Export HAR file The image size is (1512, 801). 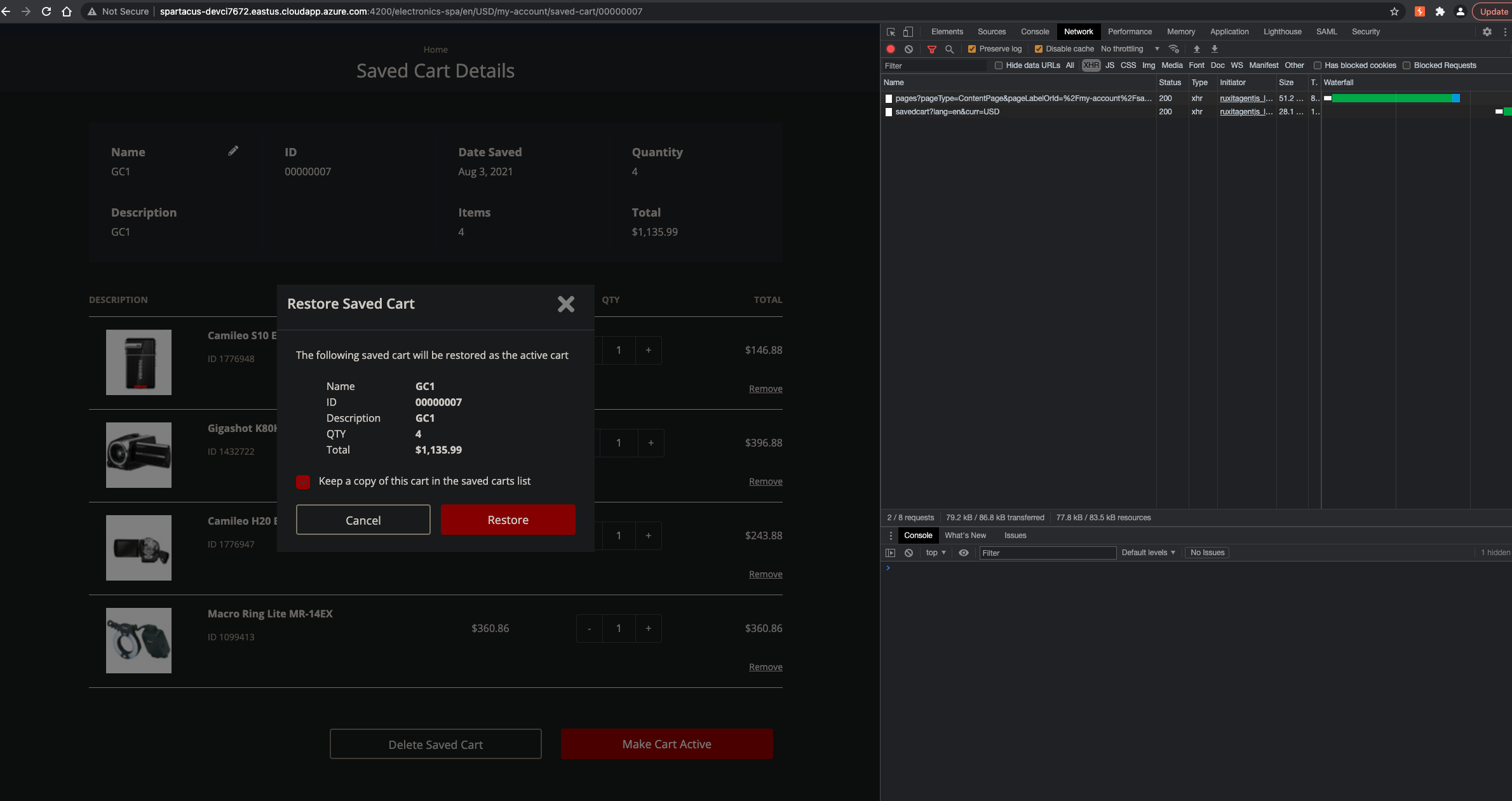(x=1214, y=49)
